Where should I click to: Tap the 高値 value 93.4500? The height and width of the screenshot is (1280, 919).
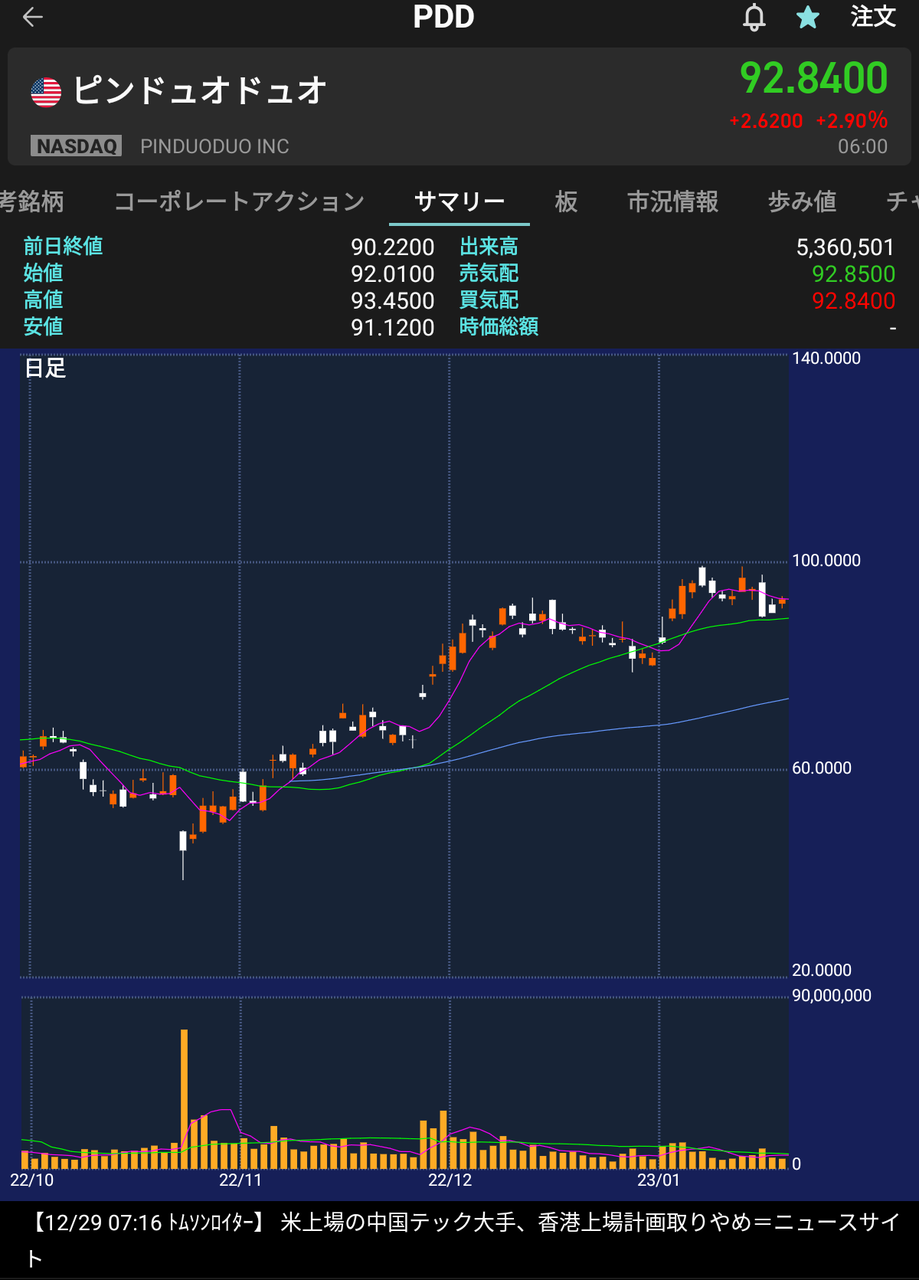click(392, 300)
